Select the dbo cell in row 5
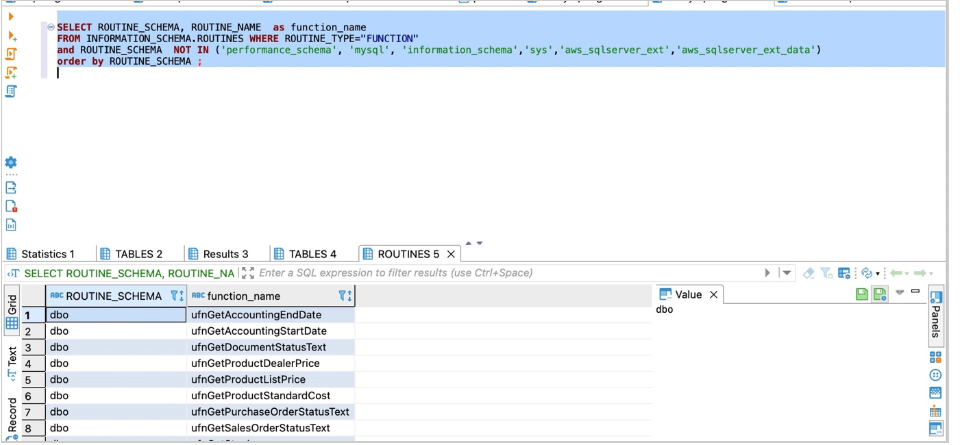Screen dimensions: 960x445 tap(116, 380)
